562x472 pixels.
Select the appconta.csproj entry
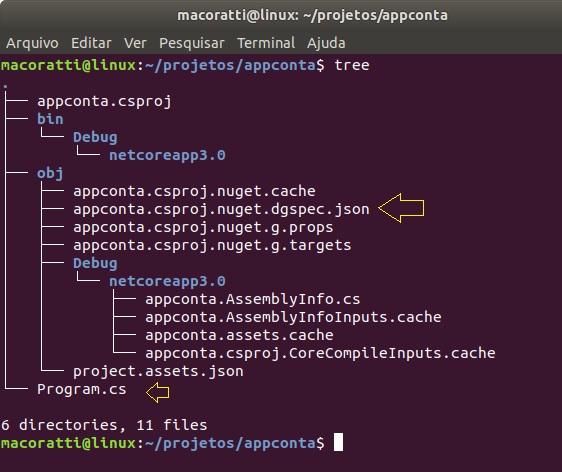(x=104, y=101)
